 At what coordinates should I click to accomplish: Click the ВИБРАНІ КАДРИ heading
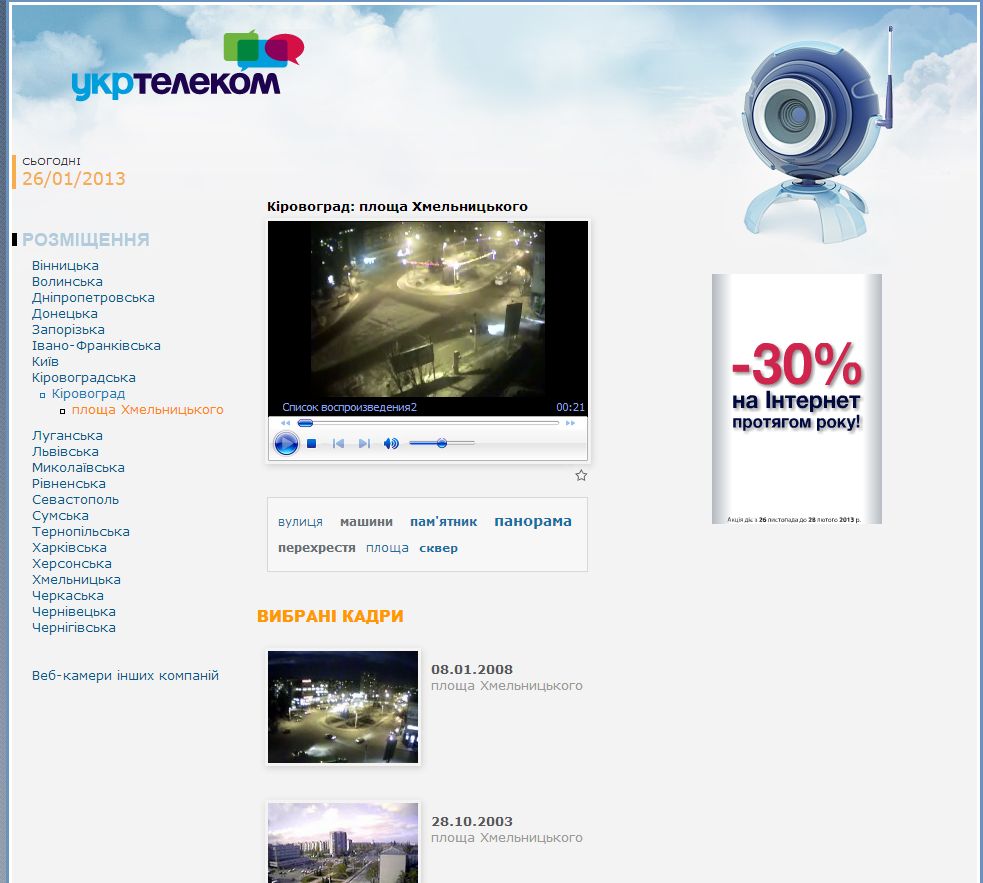(330, 616)
